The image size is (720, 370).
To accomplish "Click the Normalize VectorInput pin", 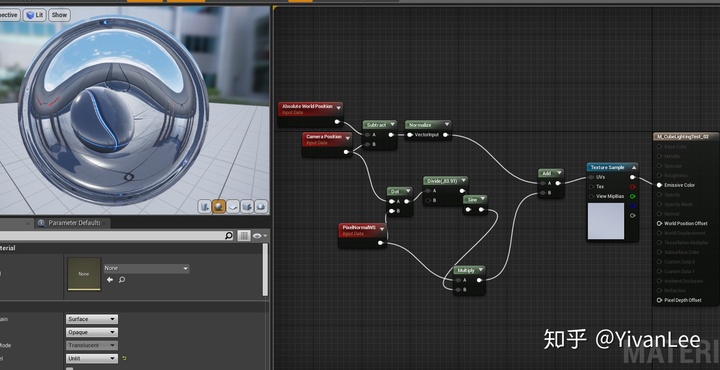I will pos(409,135).
